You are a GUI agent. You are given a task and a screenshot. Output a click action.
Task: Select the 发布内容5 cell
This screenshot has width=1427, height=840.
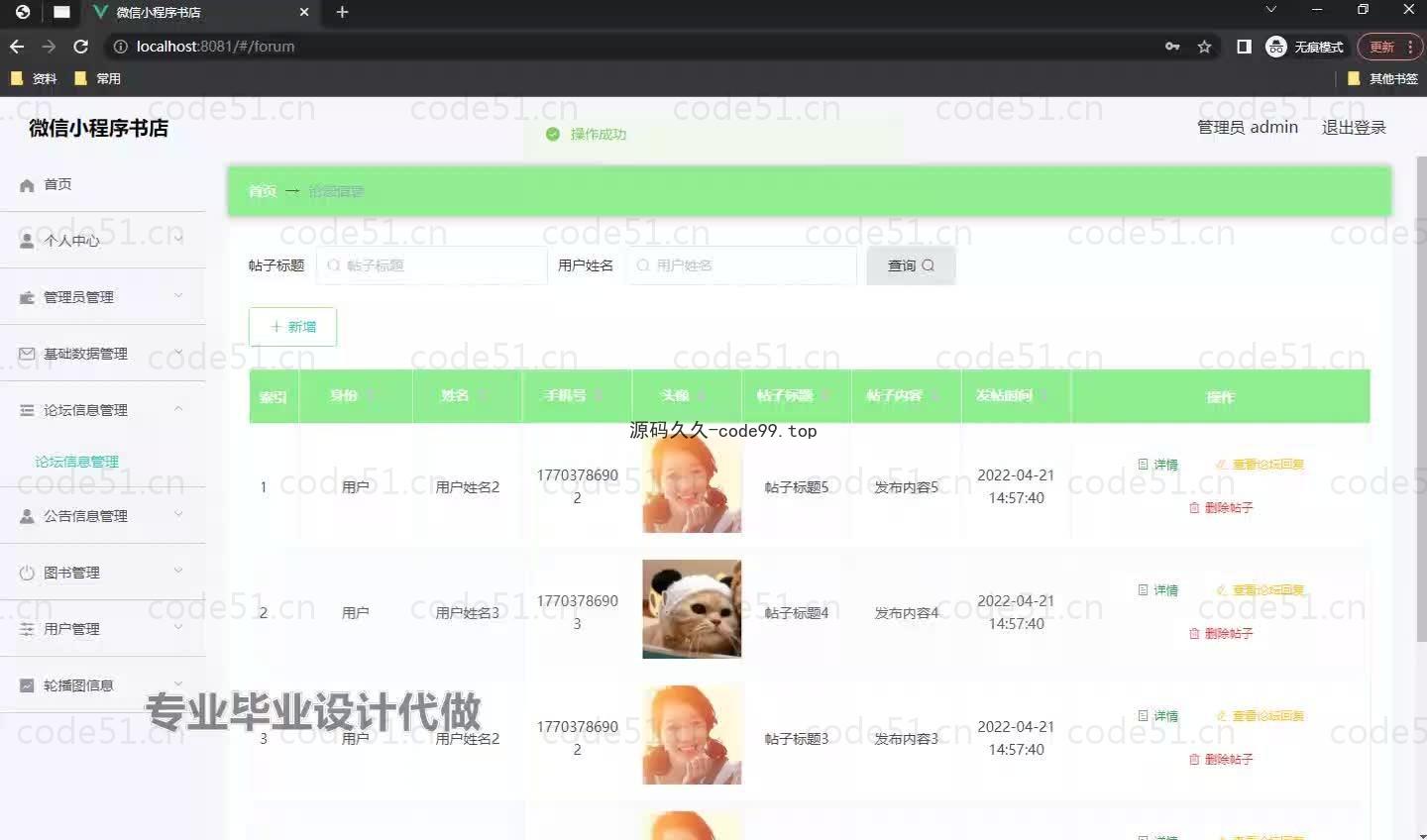906,487
